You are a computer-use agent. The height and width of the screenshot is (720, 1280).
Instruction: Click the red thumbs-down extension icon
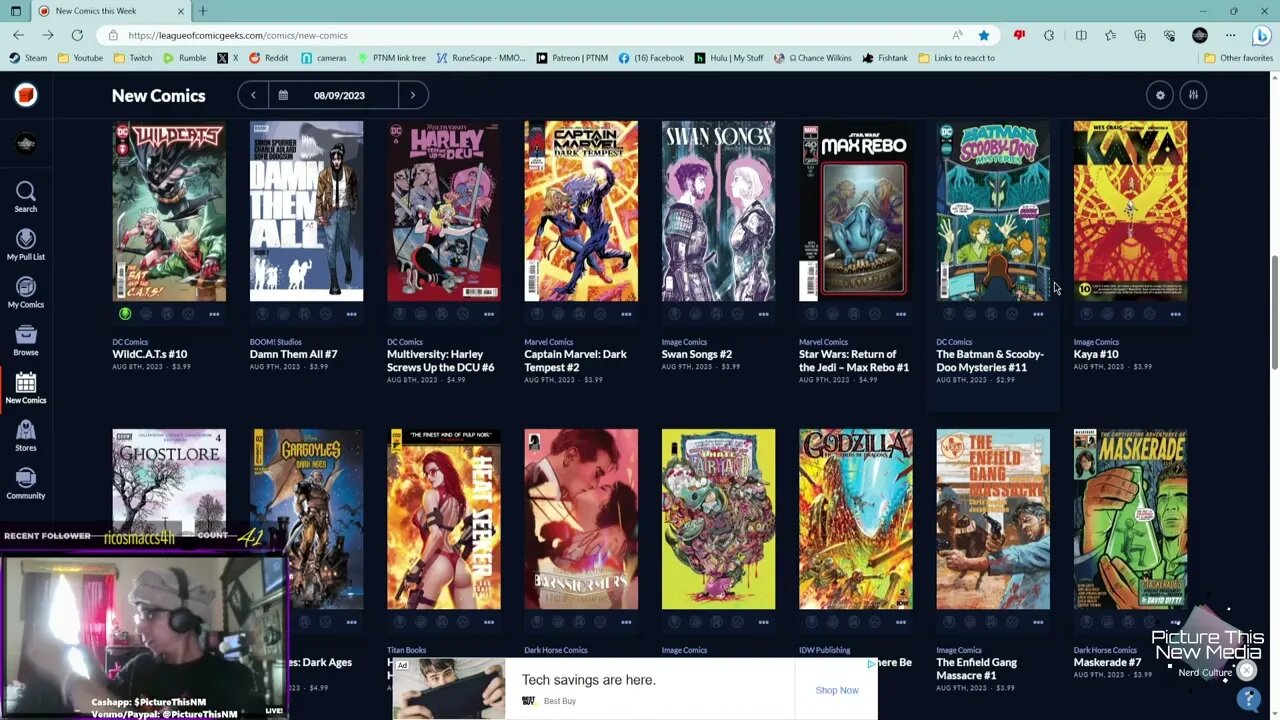(1019, 35)
